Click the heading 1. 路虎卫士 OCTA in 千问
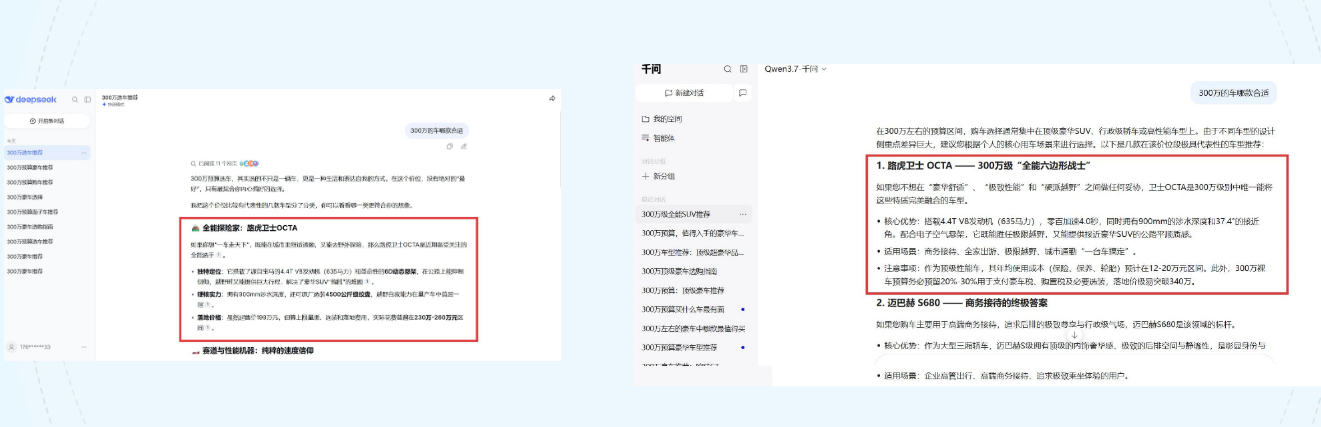The width and height of the screenshot is (1321, 427). click(982, 165)
